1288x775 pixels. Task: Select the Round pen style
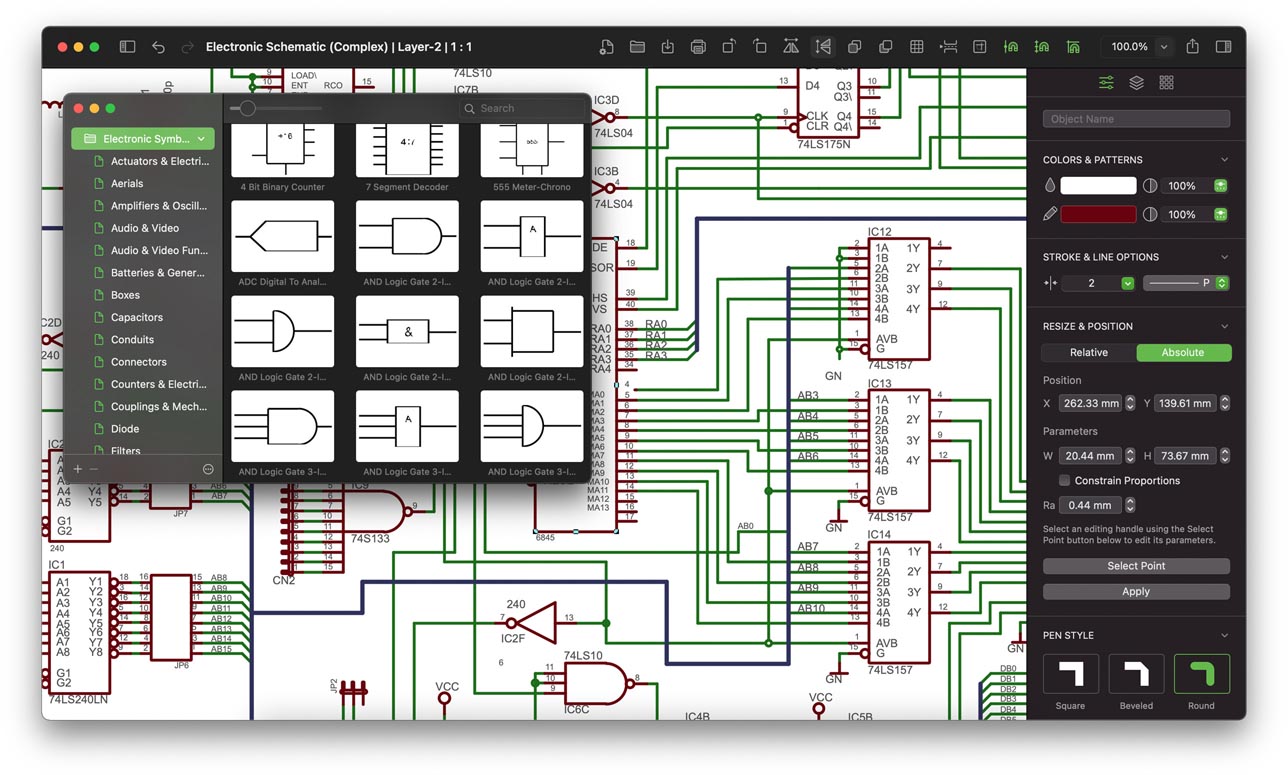tap(1200, 674)
